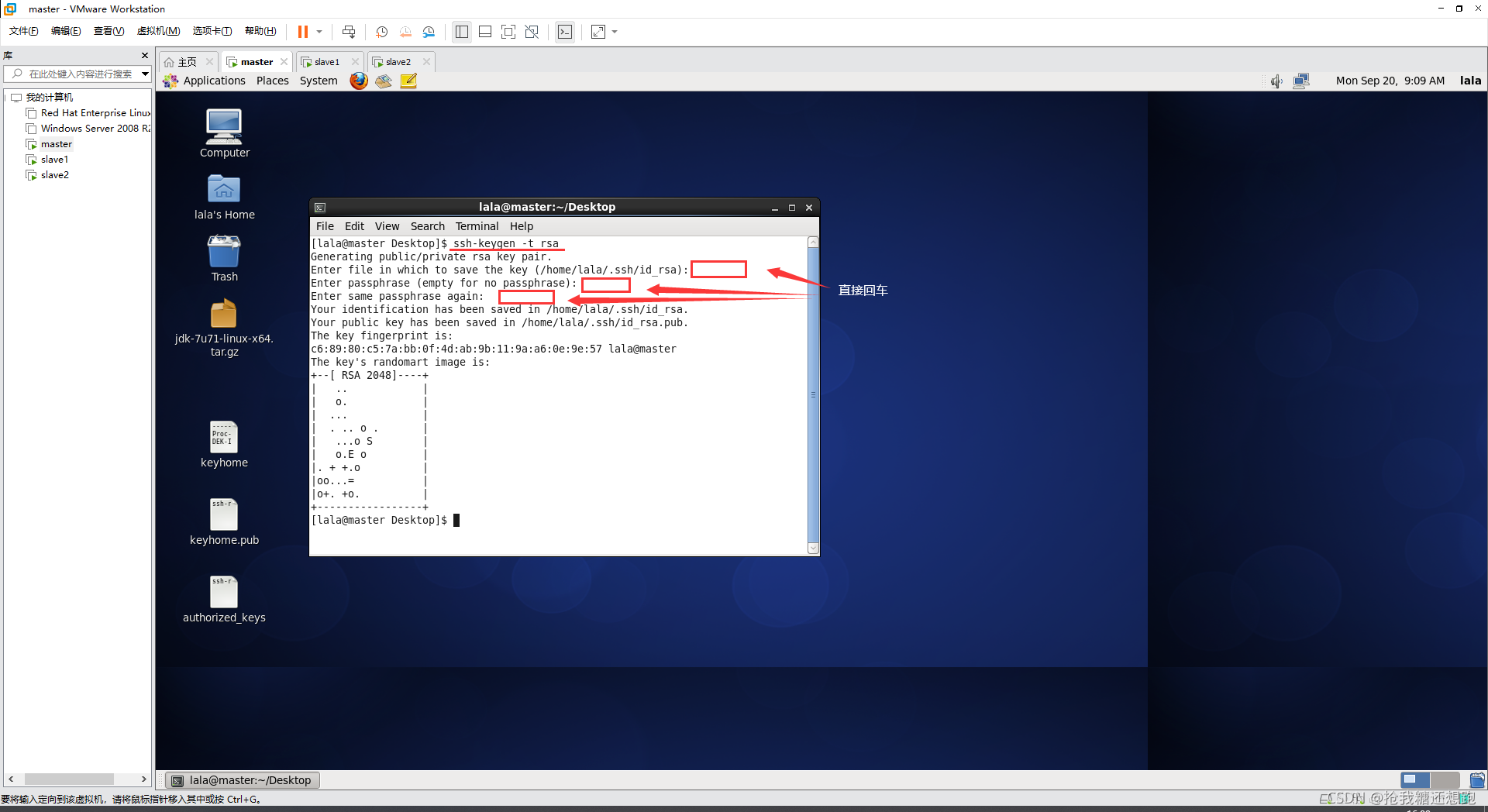
Task: Click the library panel horizontal scrollbar
Action: 69,779
